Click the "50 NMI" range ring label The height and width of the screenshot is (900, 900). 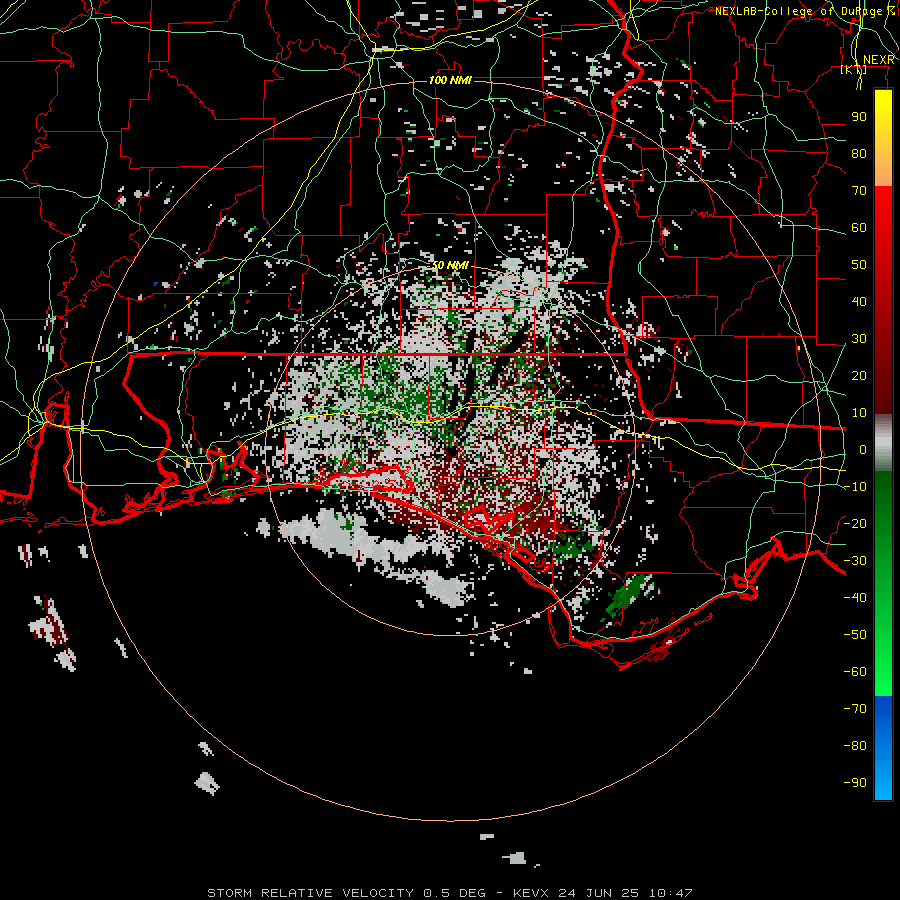[450, 265]
